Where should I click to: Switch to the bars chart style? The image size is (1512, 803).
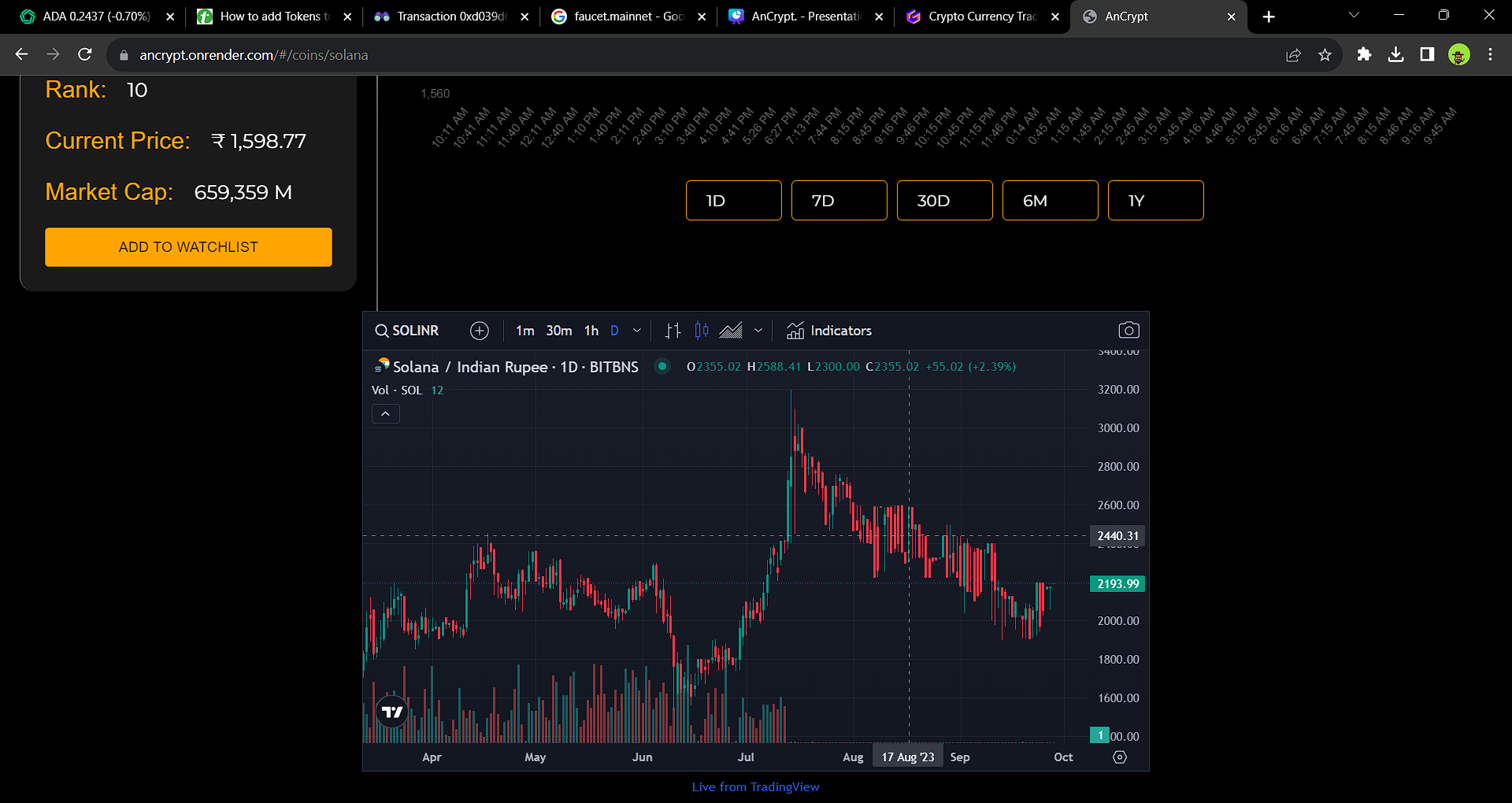point(673,331)
